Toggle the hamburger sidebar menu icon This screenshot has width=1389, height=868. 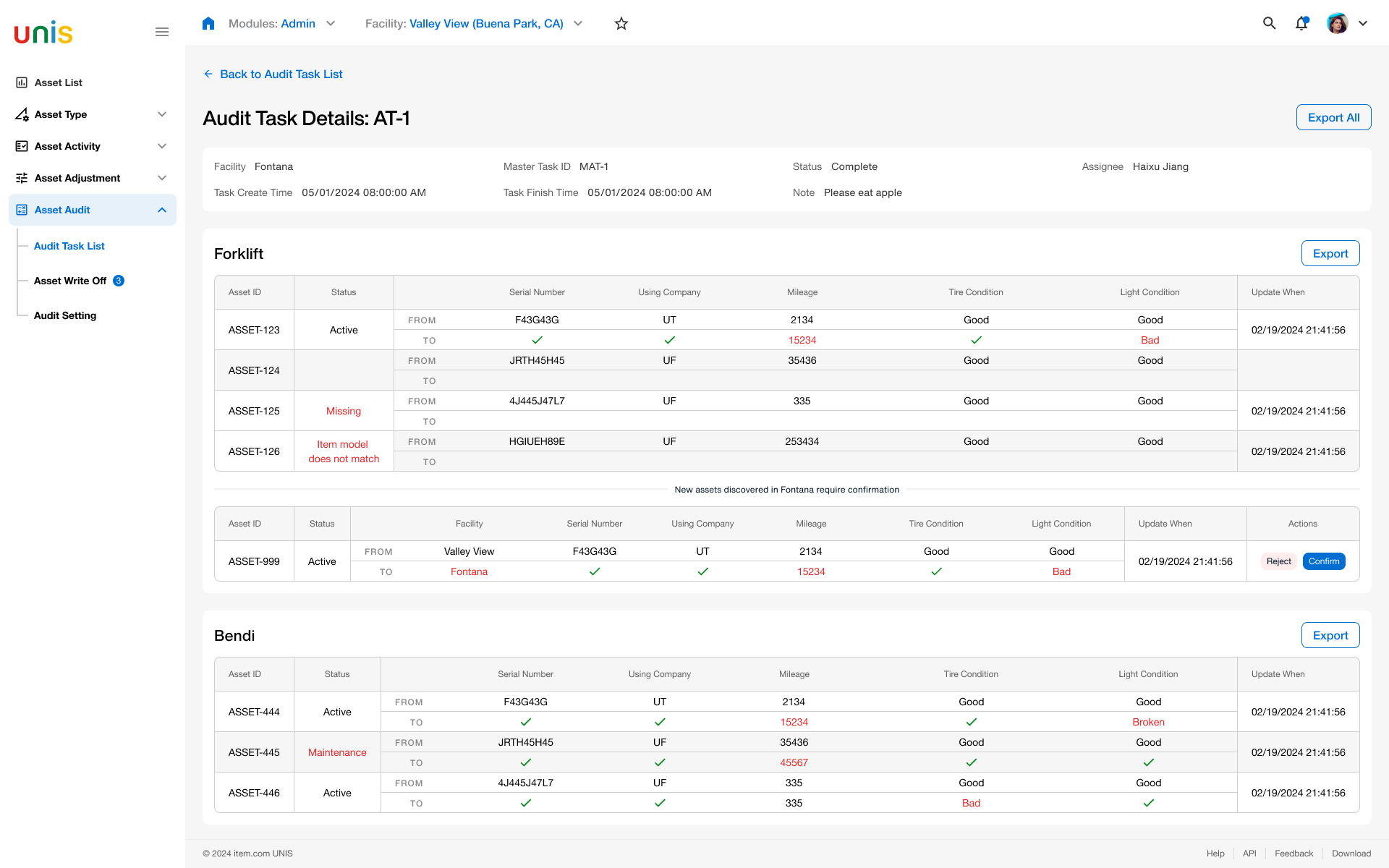[x=162, y=32]
